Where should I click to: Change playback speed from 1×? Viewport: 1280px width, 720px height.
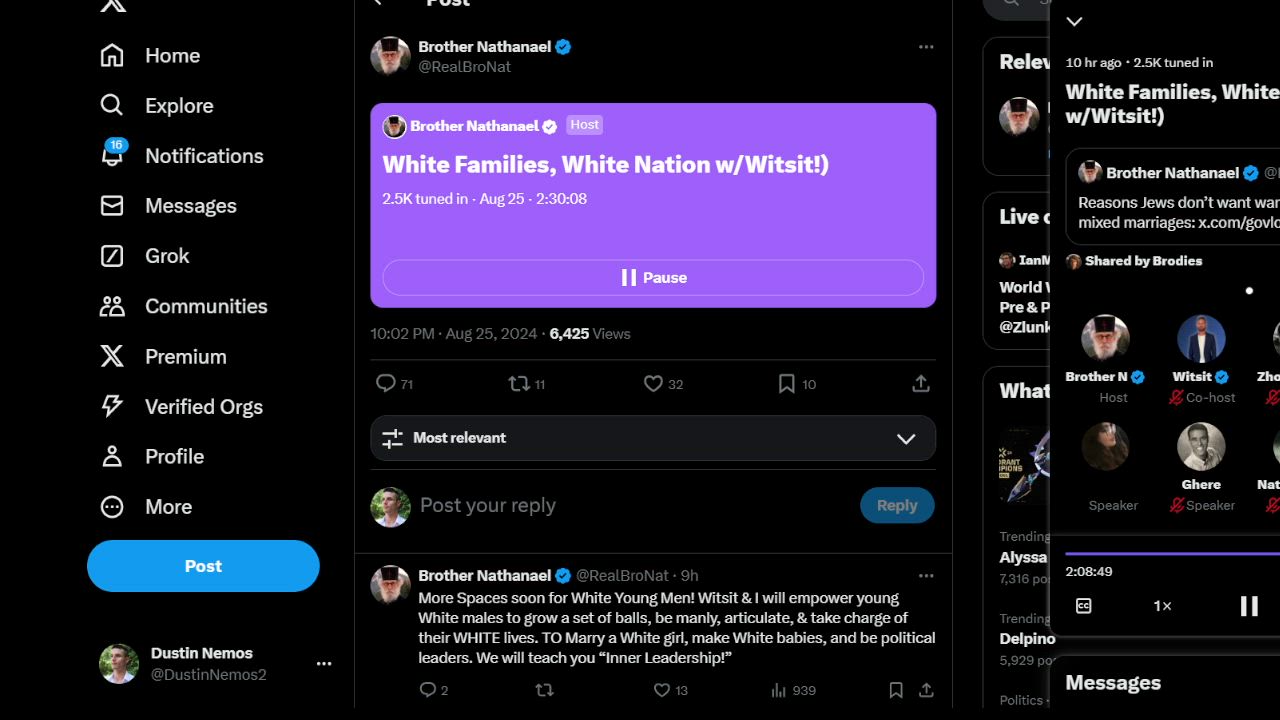[1162, 606]
